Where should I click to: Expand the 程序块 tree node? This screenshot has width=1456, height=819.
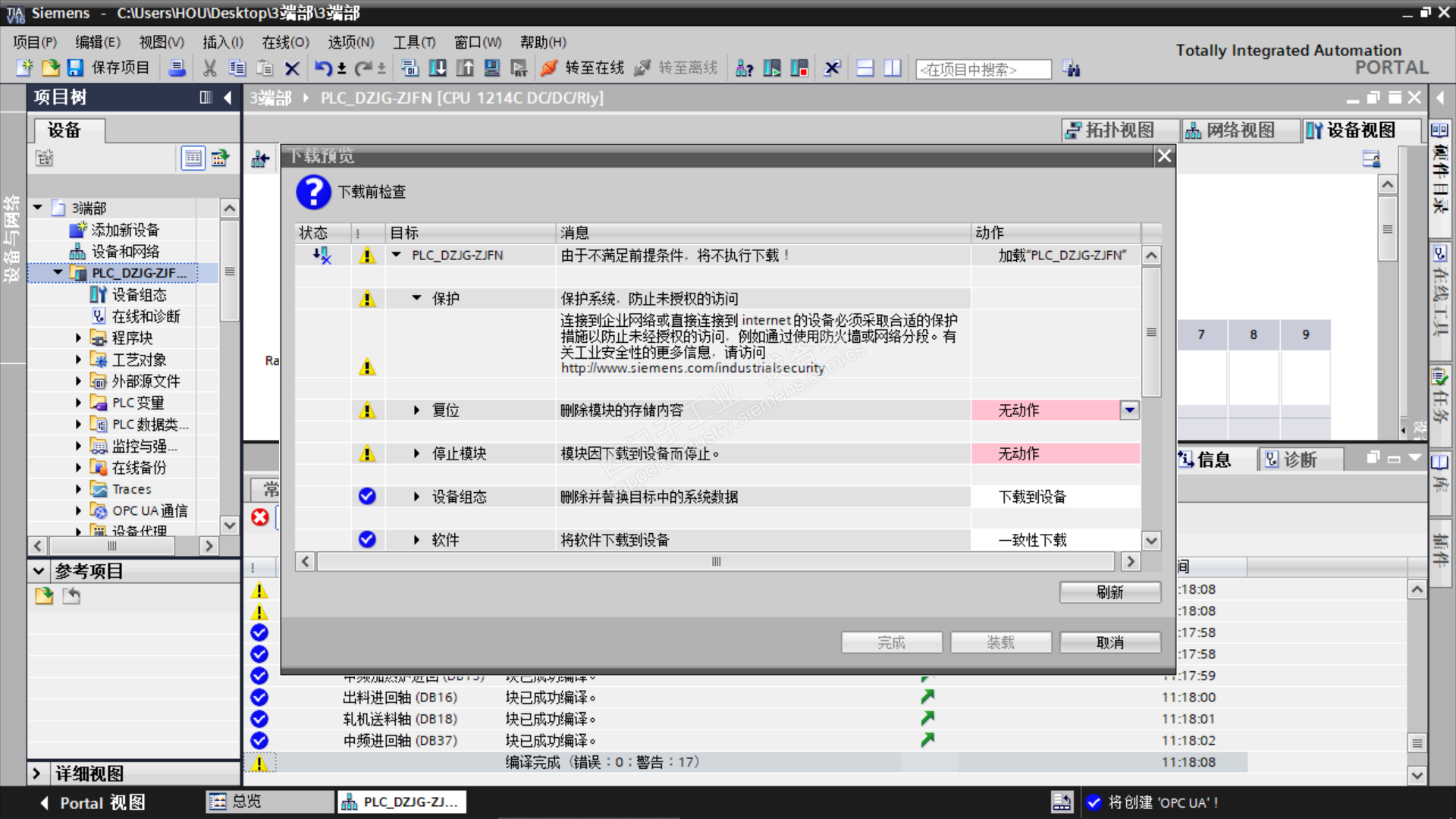coord(78,338)
